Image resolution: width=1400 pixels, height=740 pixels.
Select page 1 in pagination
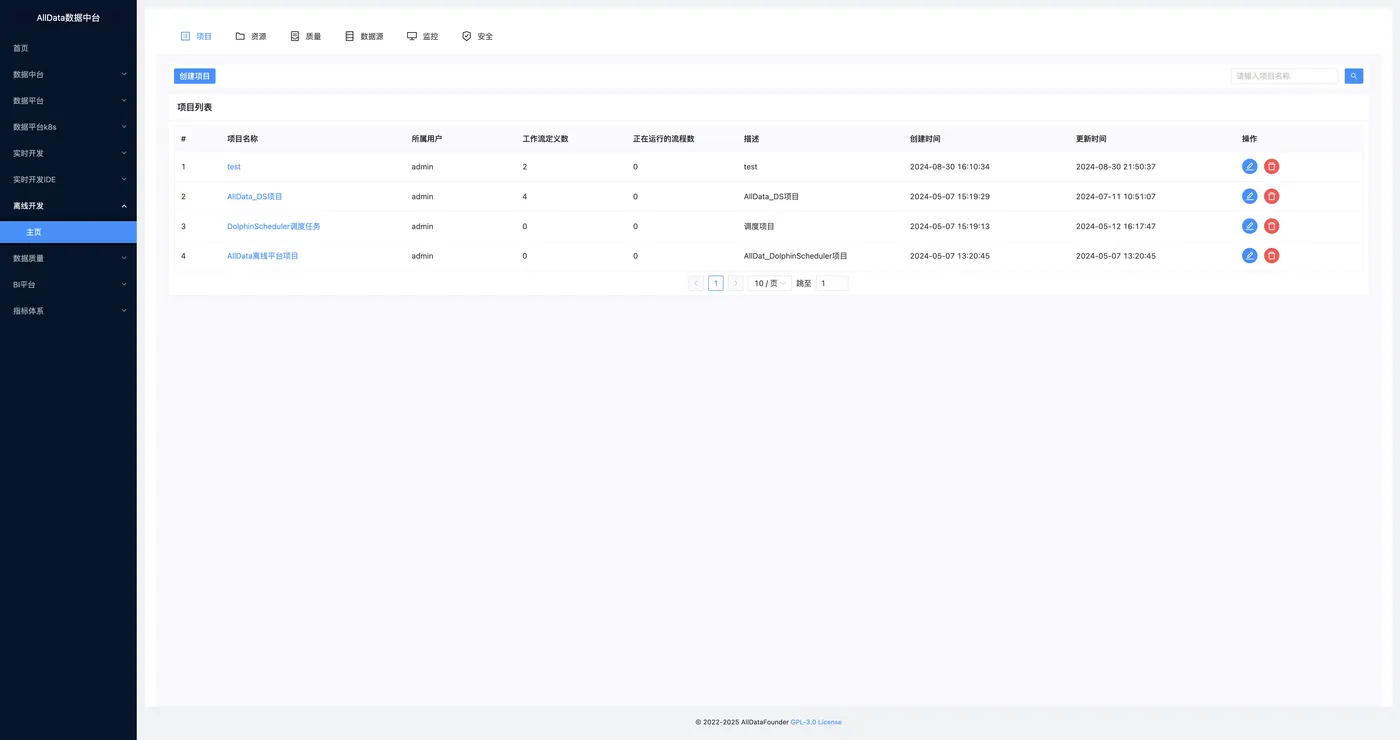pos(716,283)
